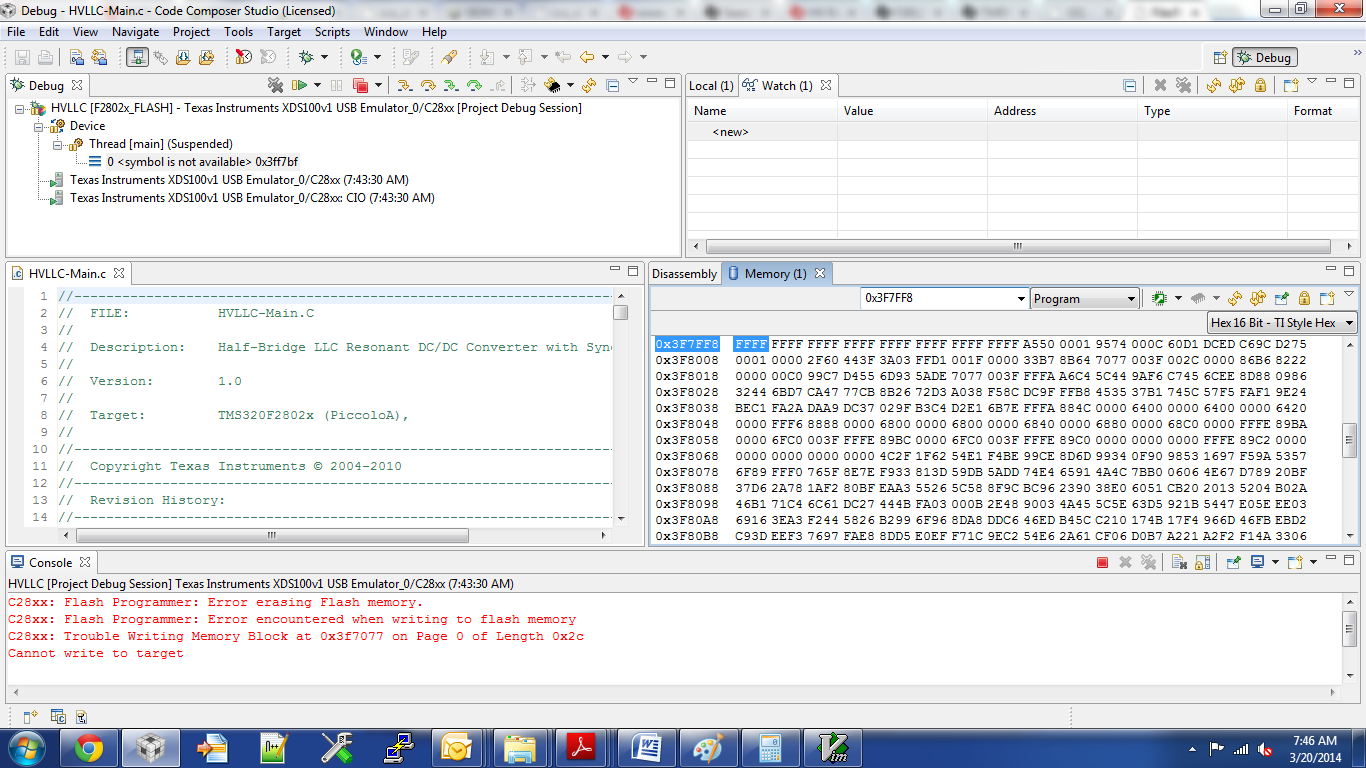Click the Terminate red square in Debug view
This screenshot has height=768, width=1366.
click(360, 86)
